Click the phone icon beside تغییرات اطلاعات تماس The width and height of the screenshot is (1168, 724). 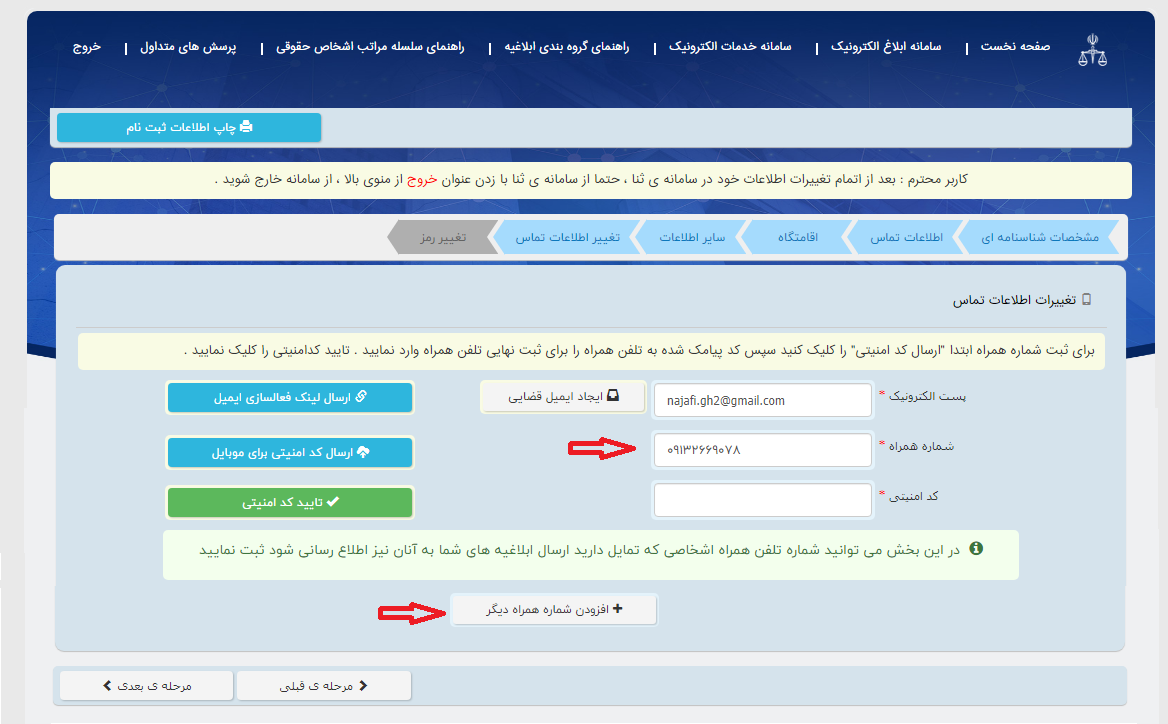click(x=1086, y=299)
